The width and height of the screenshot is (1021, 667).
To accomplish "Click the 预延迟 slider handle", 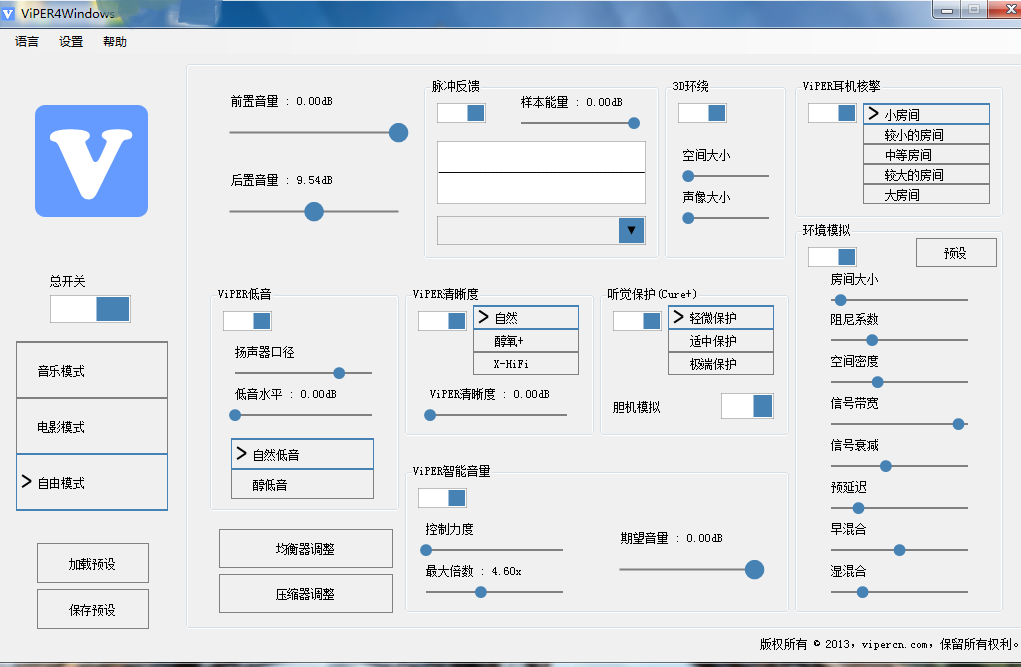I will tap(858, 508).
